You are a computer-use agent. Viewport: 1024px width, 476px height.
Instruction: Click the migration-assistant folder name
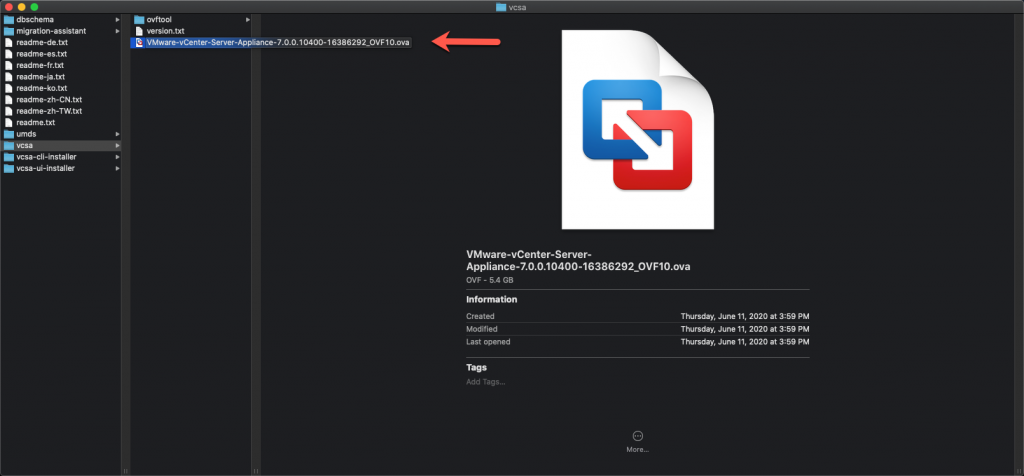tap(51, 31)
